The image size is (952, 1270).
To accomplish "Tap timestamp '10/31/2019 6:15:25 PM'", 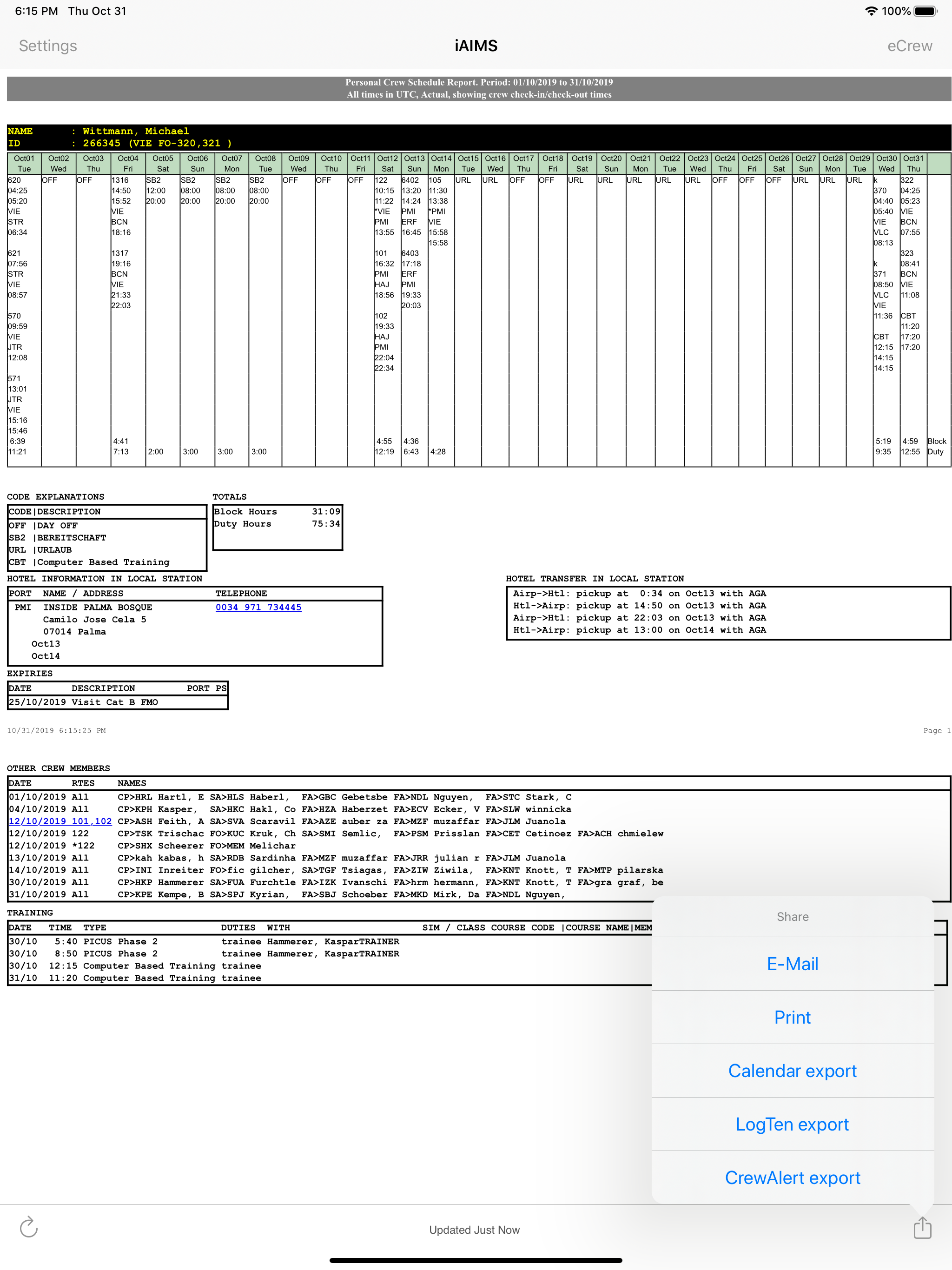I will 56,731.
